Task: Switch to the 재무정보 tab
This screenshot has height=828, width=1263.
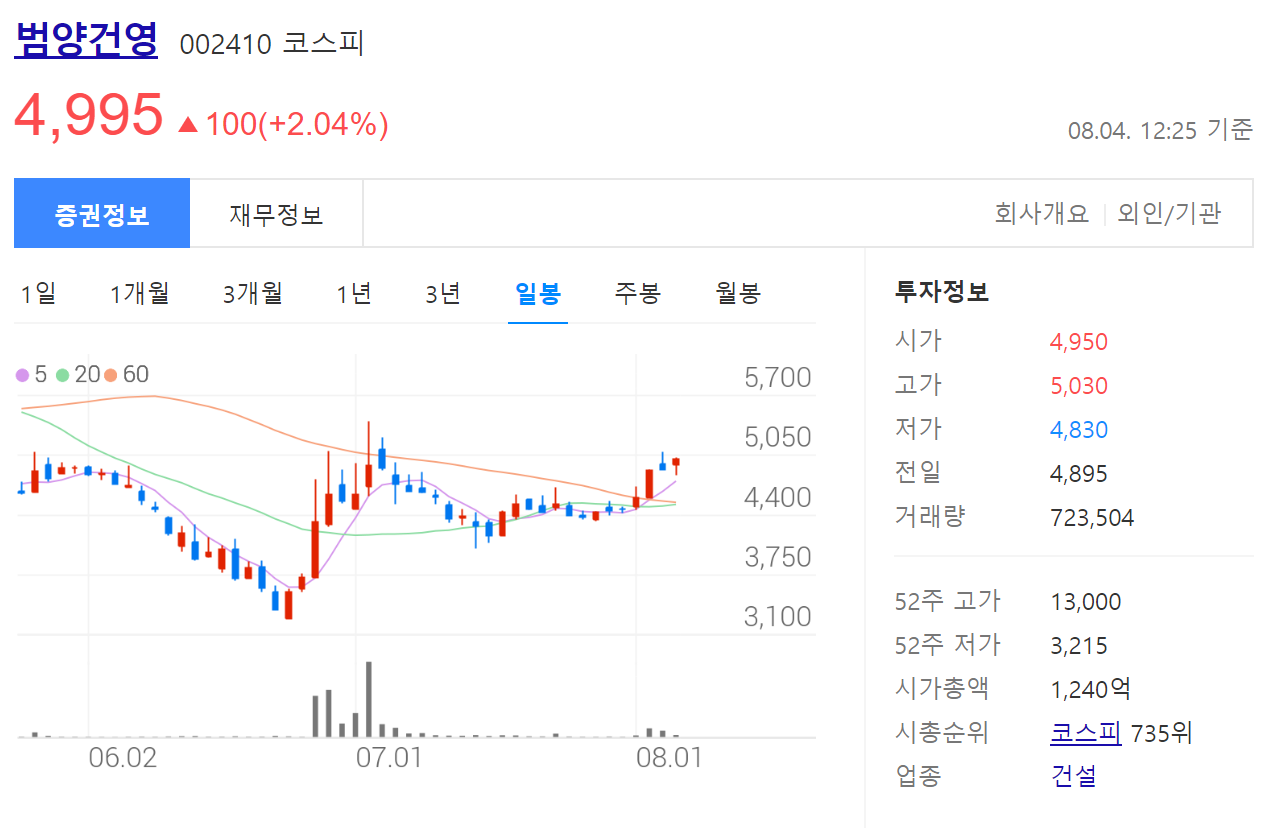Action: click(x=276, y=213)
